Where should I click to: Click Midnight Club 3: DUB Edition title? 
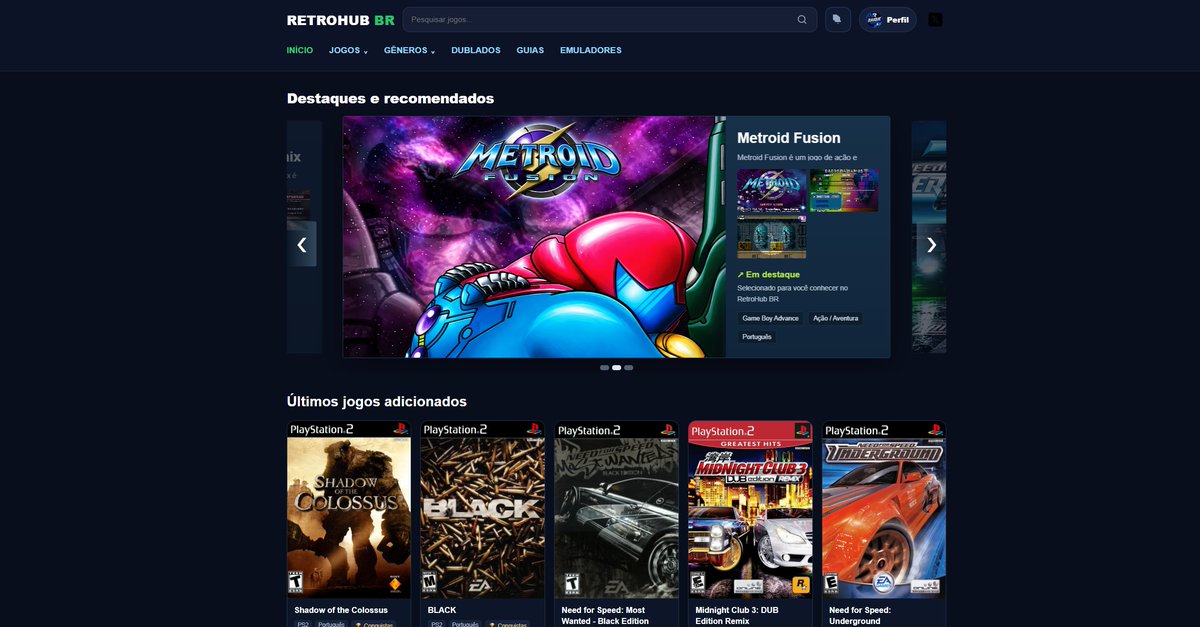(x=737, y=615)
